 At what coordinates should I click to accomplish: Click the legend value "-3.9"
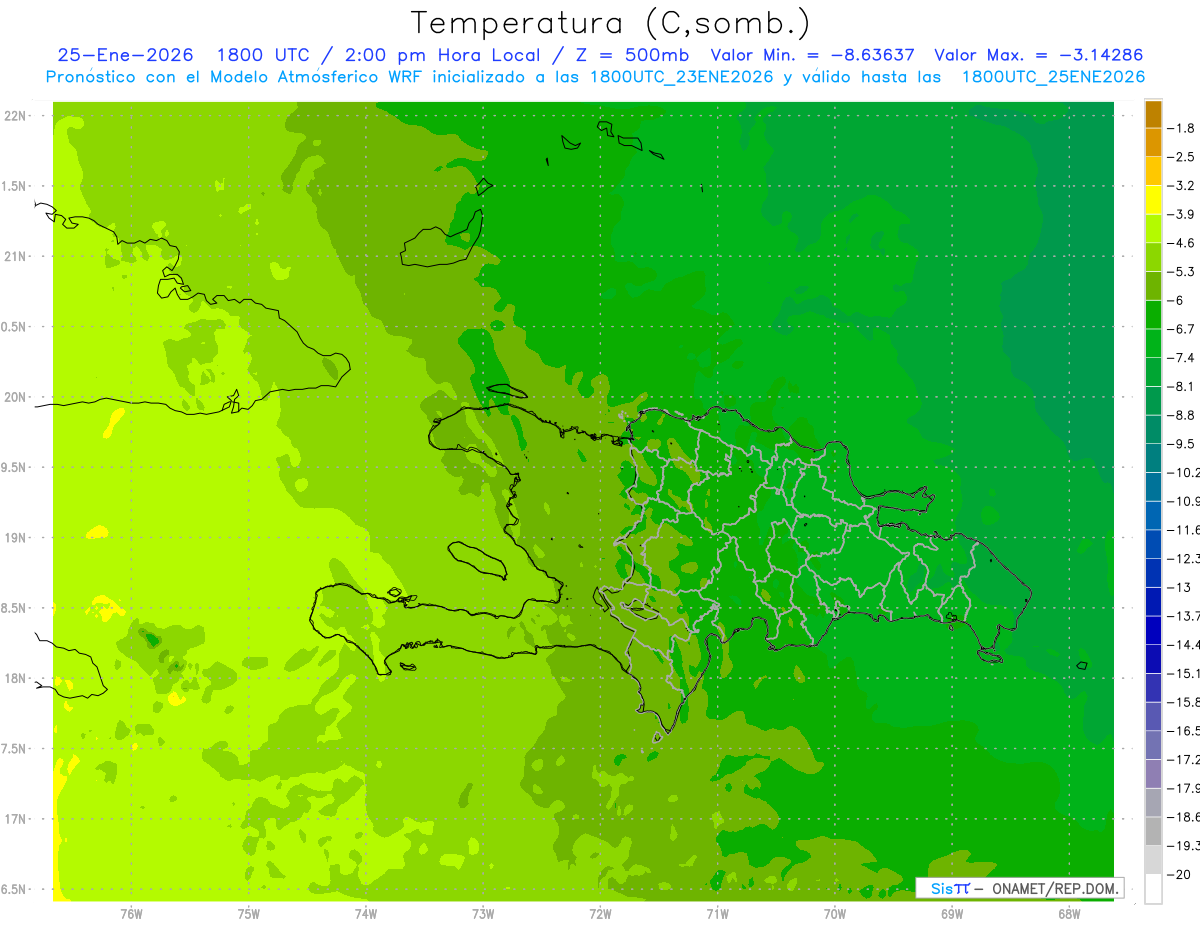[1183, 214]
